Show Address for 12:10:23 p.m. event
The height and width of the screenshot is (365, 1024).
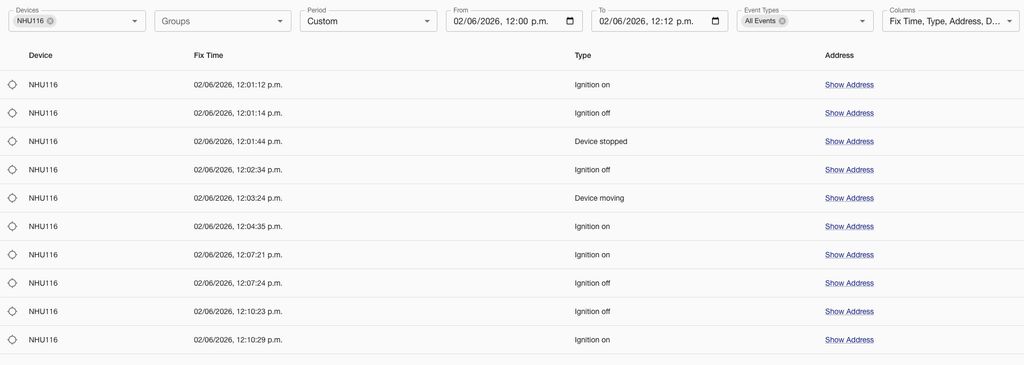(849, 311)
